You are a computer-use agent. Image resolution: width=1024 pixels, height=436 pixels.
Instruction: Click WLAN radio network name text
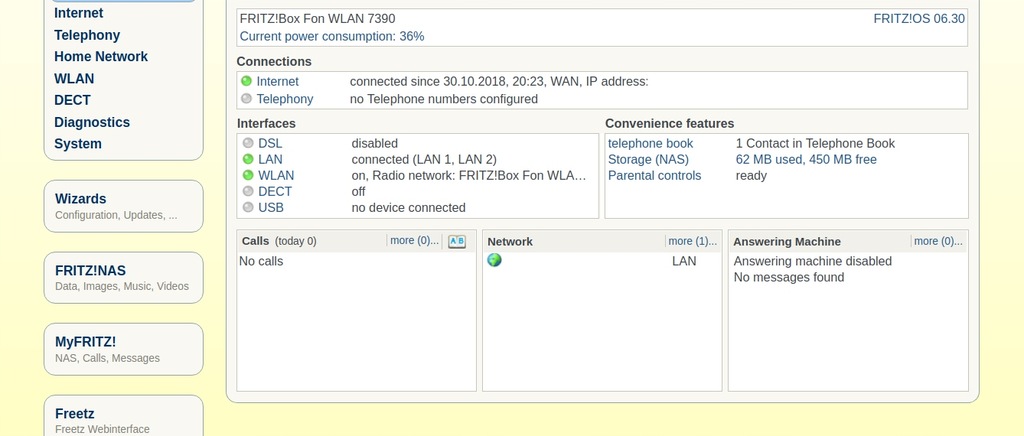pos(469,176)
